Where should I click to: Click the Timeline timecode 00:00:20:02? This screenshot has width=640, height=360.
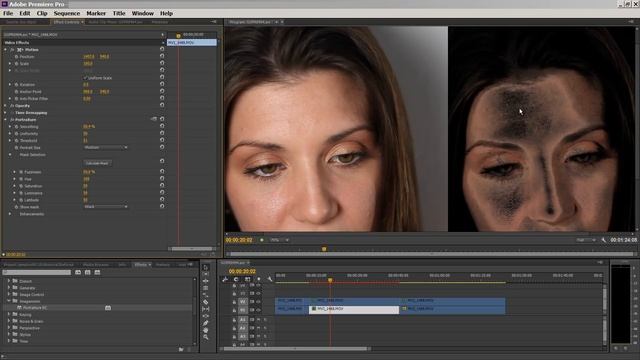[242, 271]
